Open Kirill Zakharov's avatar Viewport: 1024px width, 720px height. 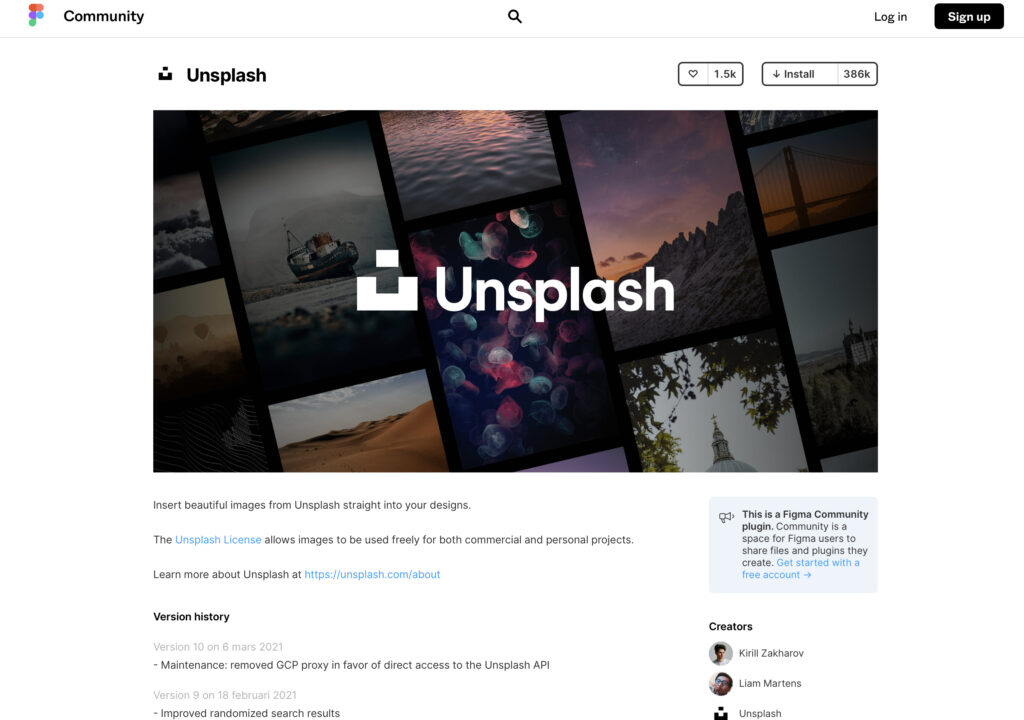point(720,653)
